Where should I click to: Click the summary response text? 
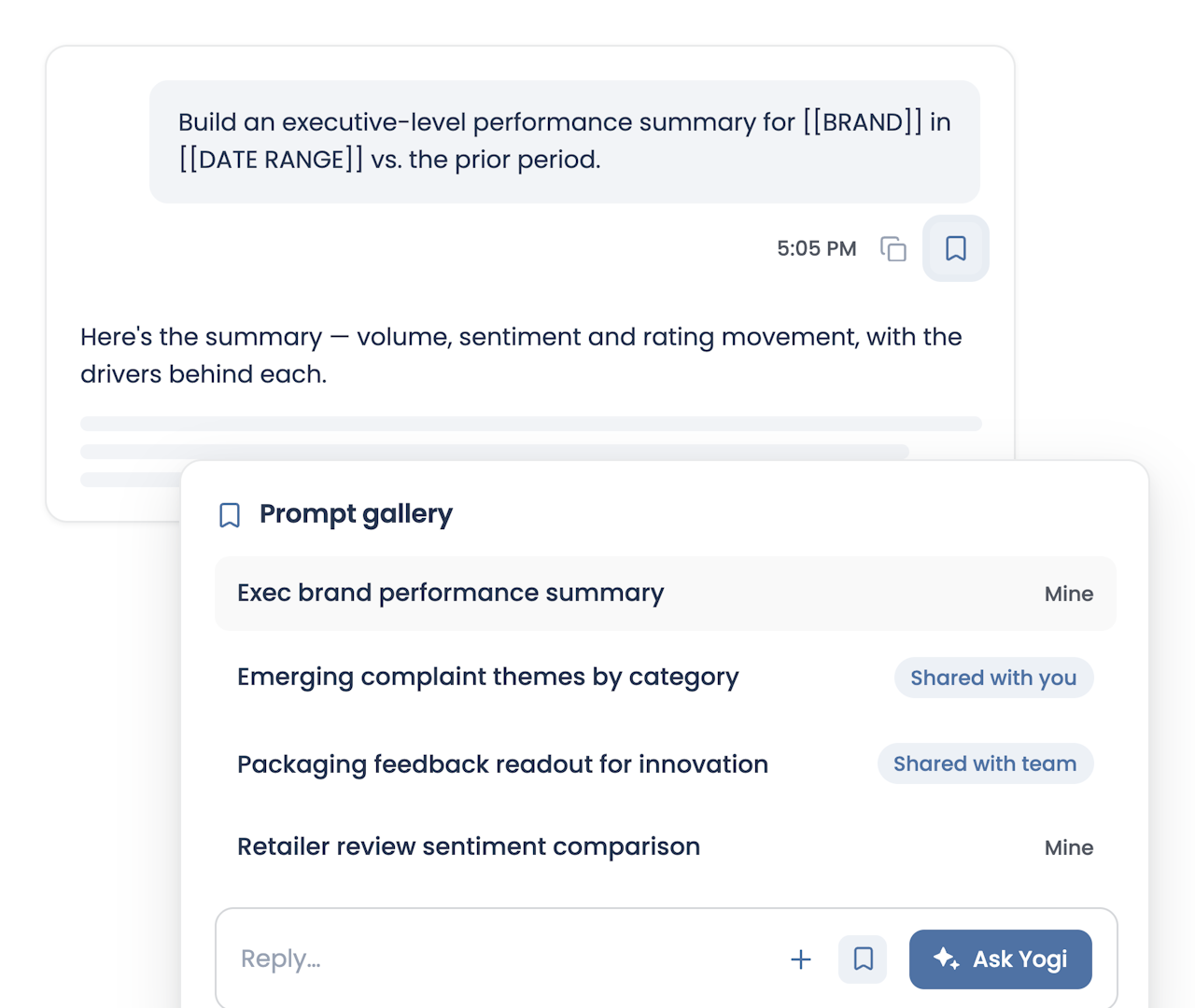pyautogui.click(x=521, y=356)
